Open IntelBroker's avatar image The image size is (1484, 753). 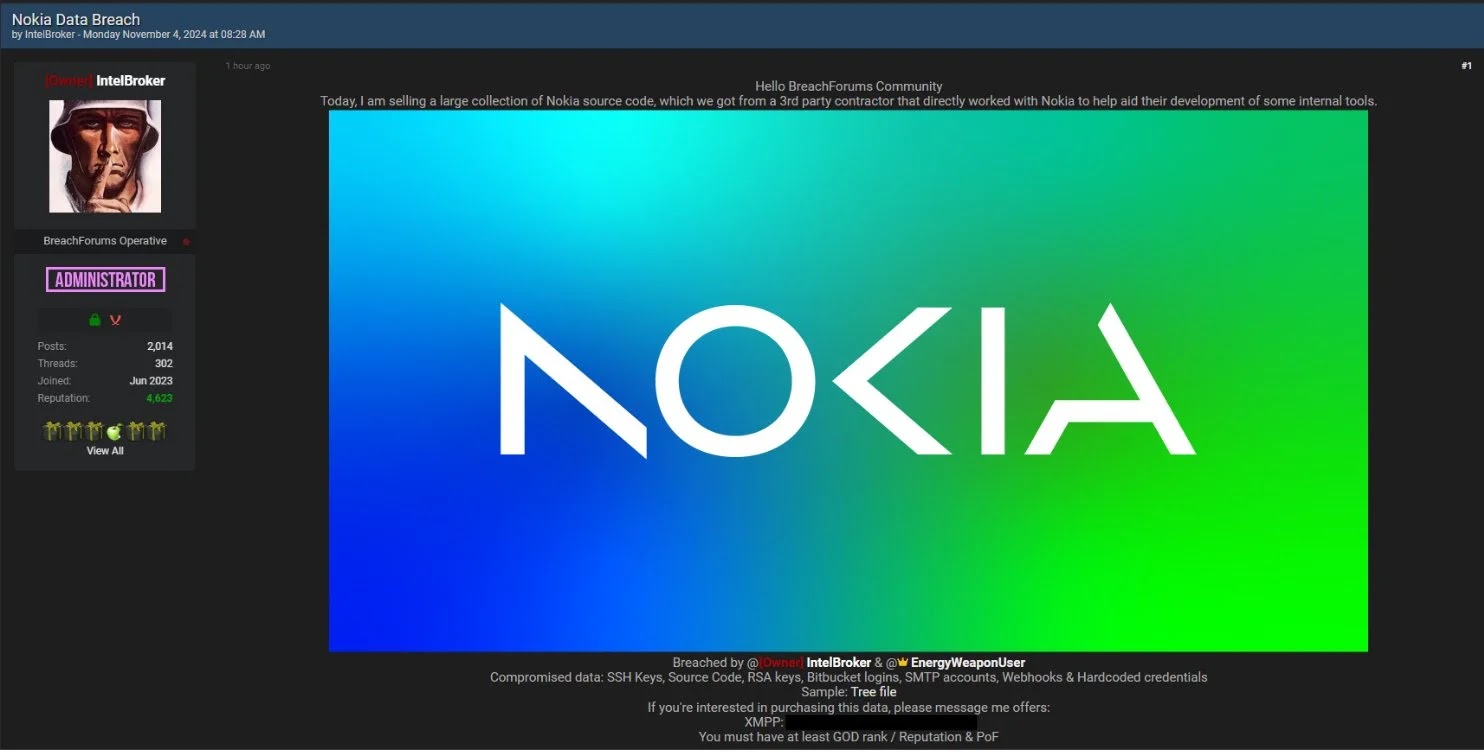[105, 156]
